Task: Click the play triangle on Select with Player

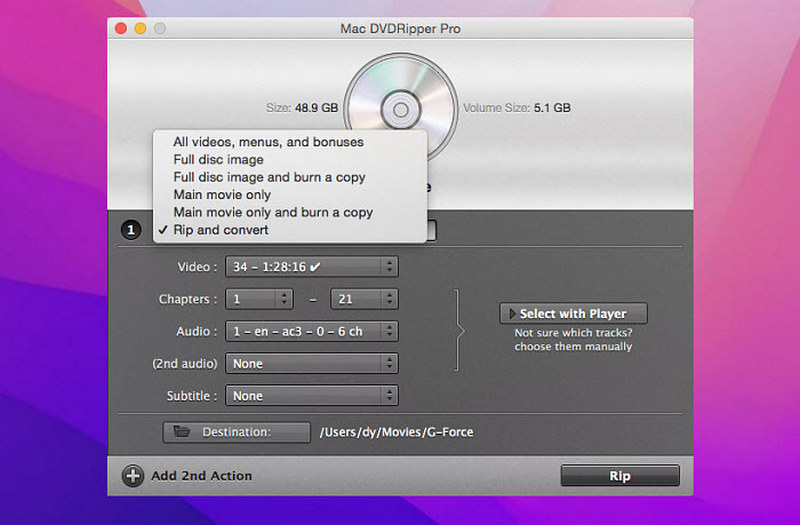Action: [511, 314]
